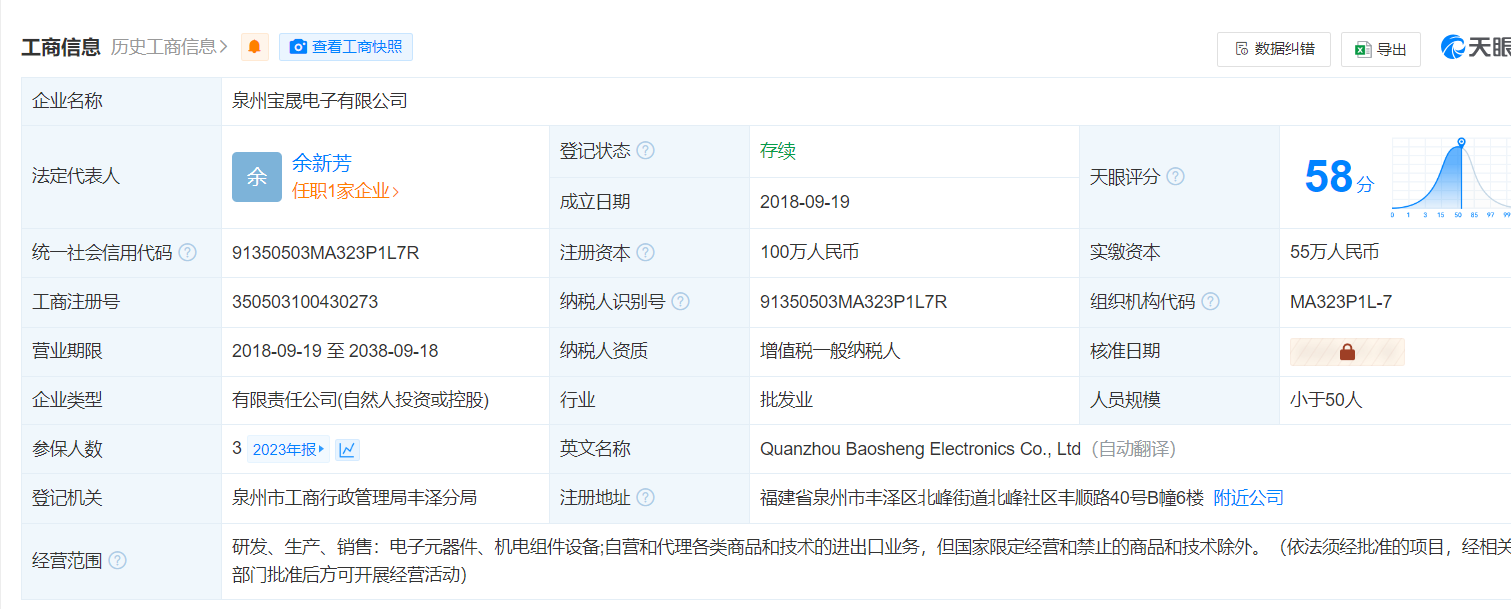Screen dimensions: 1511x609
Task: Select English name Quanzhou Baosheng Electronics Co., Ltd
Action: pos(920,450)
